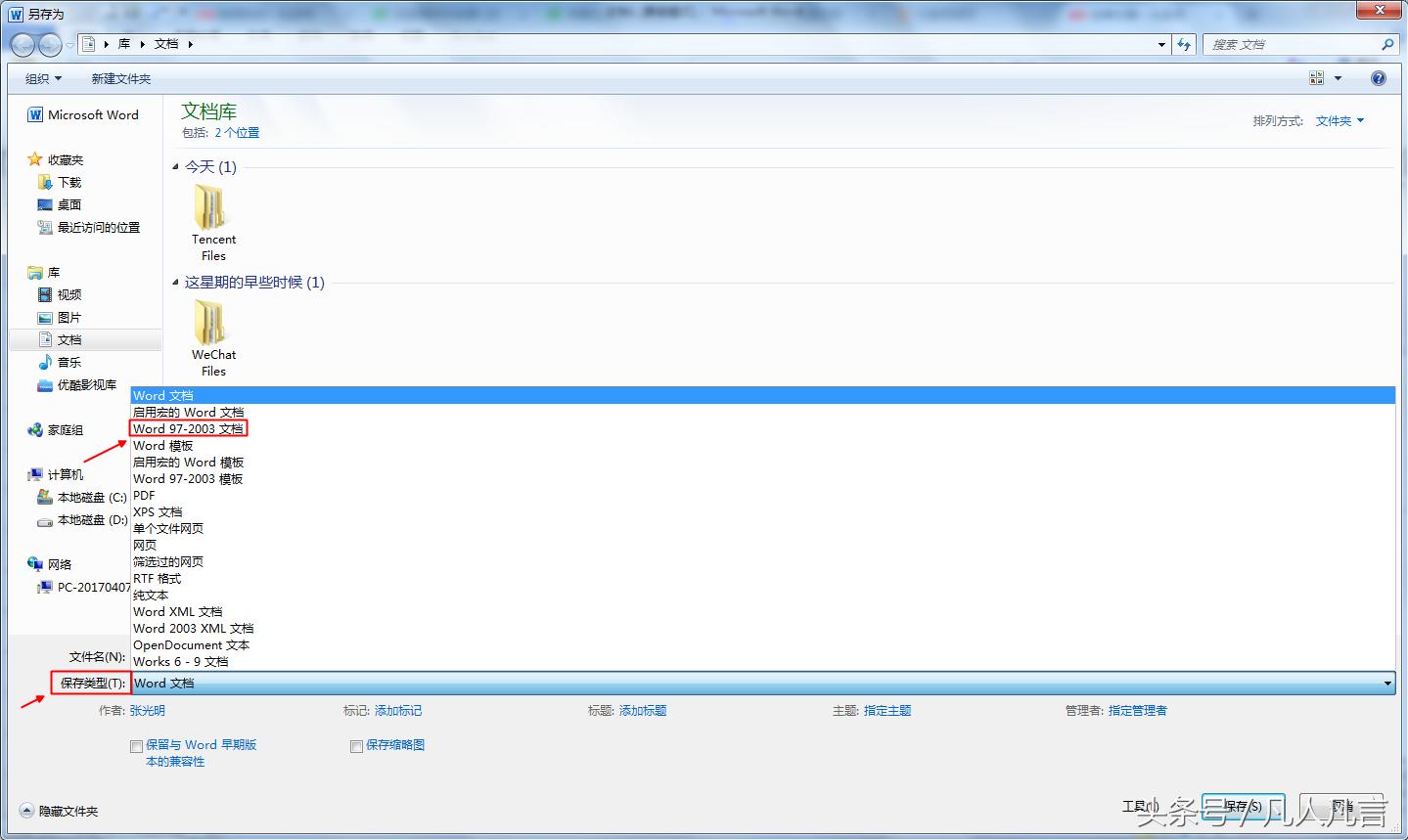Select 文档 library in sidebar

click(85, 339)
